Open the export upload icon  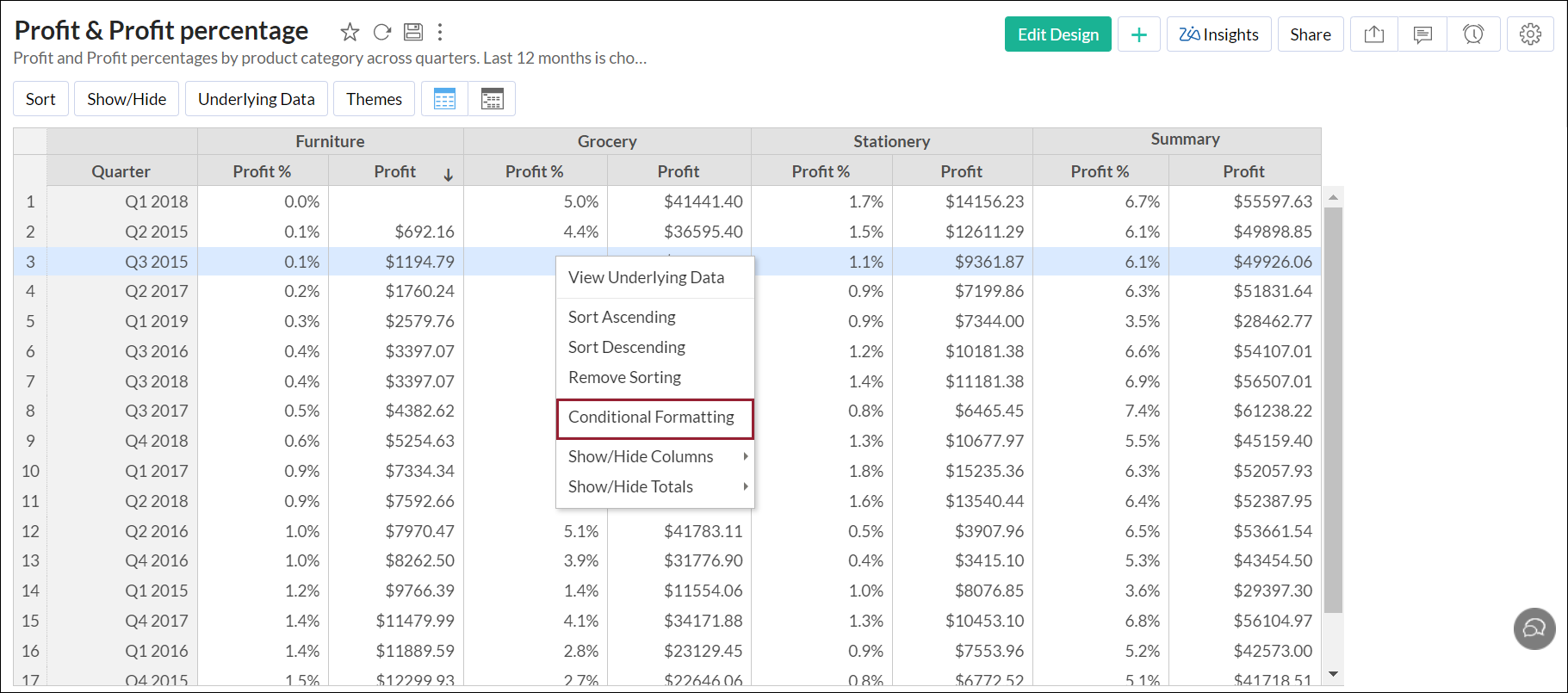(1373, 34)
